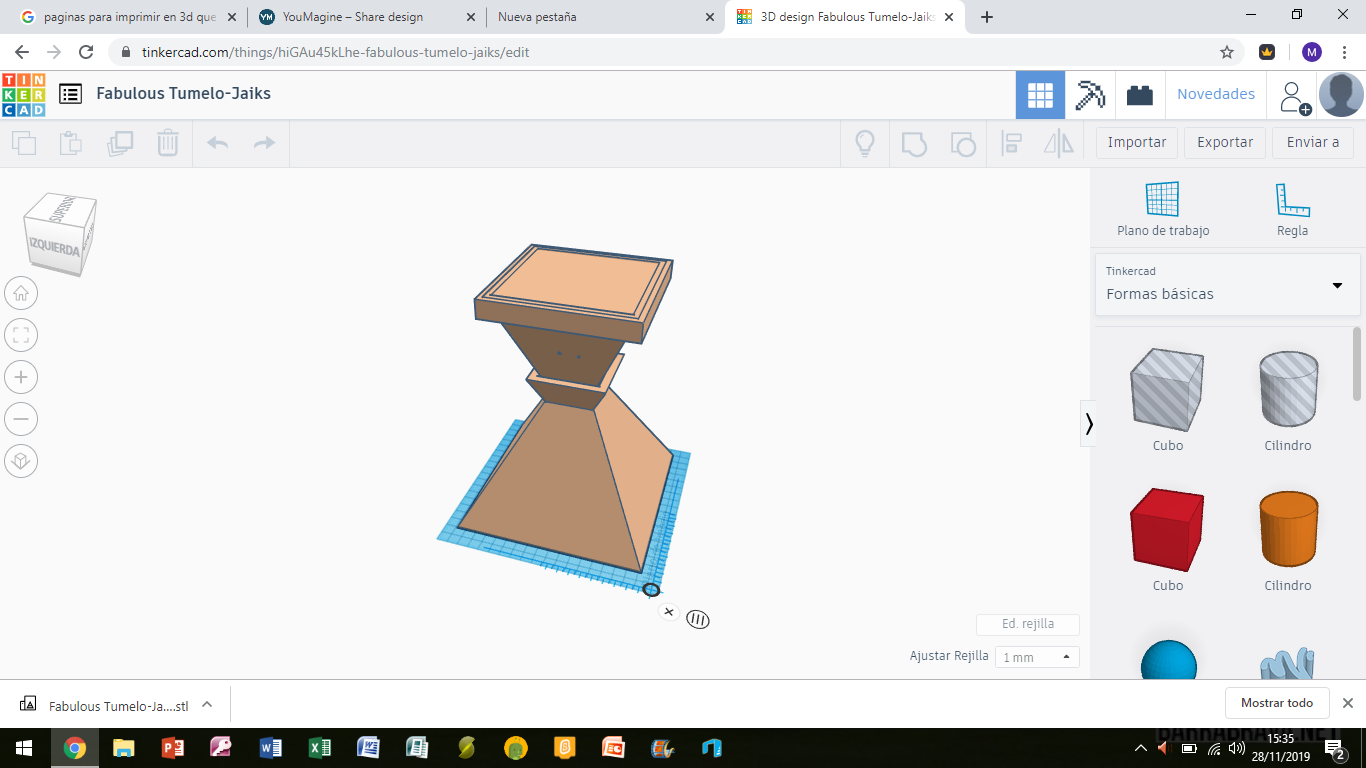Click the Home view button
Screen dimensions: 1366x768
[21, 293]
